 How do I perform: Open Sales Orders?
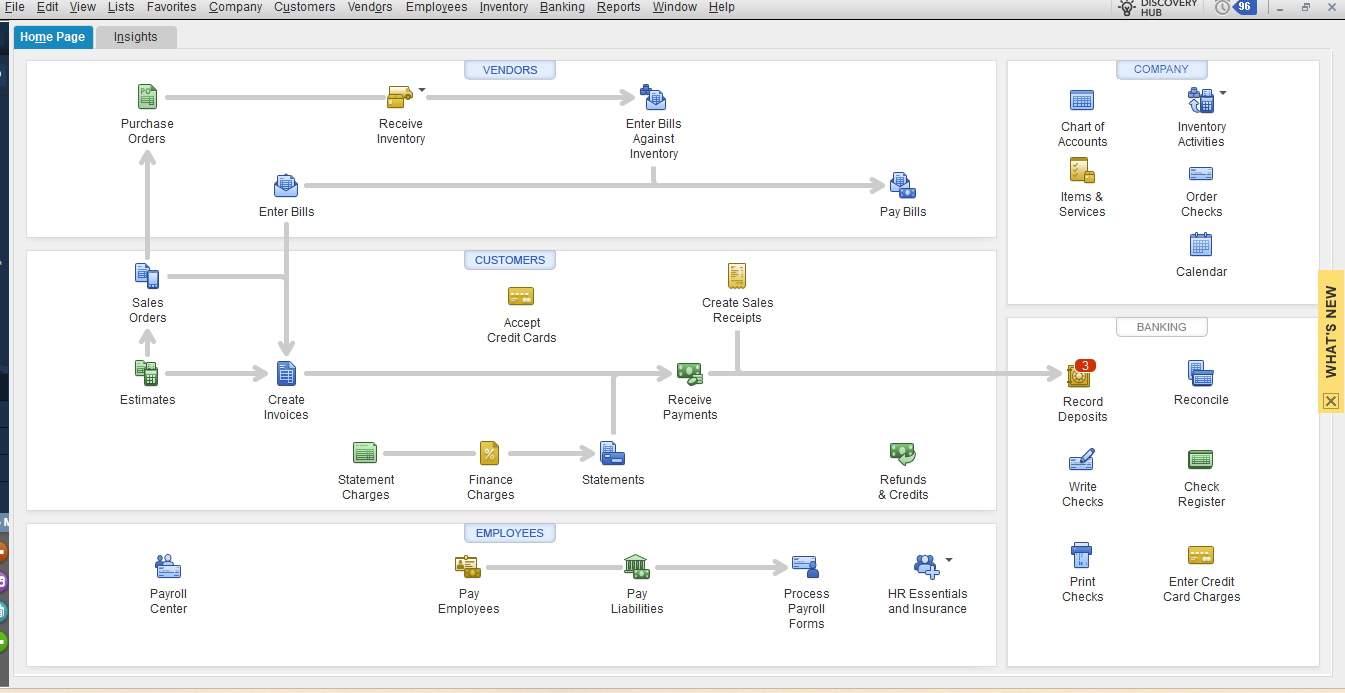[147, 276]
